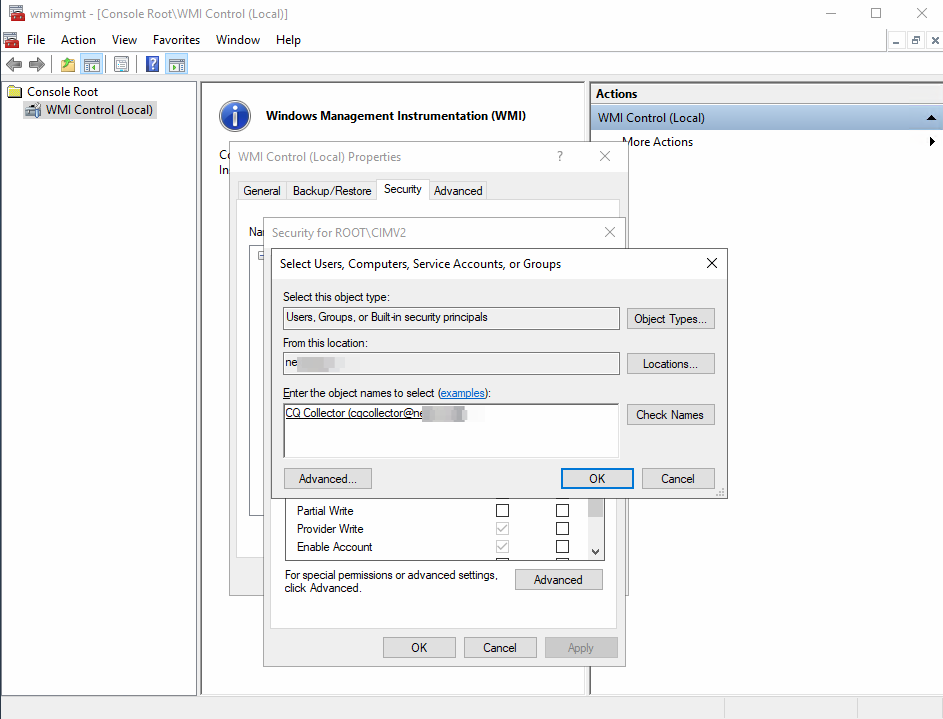Click the WMI Control icon in the console tree
The height and width of the screenshot is (719, 943).
(34, 110)
